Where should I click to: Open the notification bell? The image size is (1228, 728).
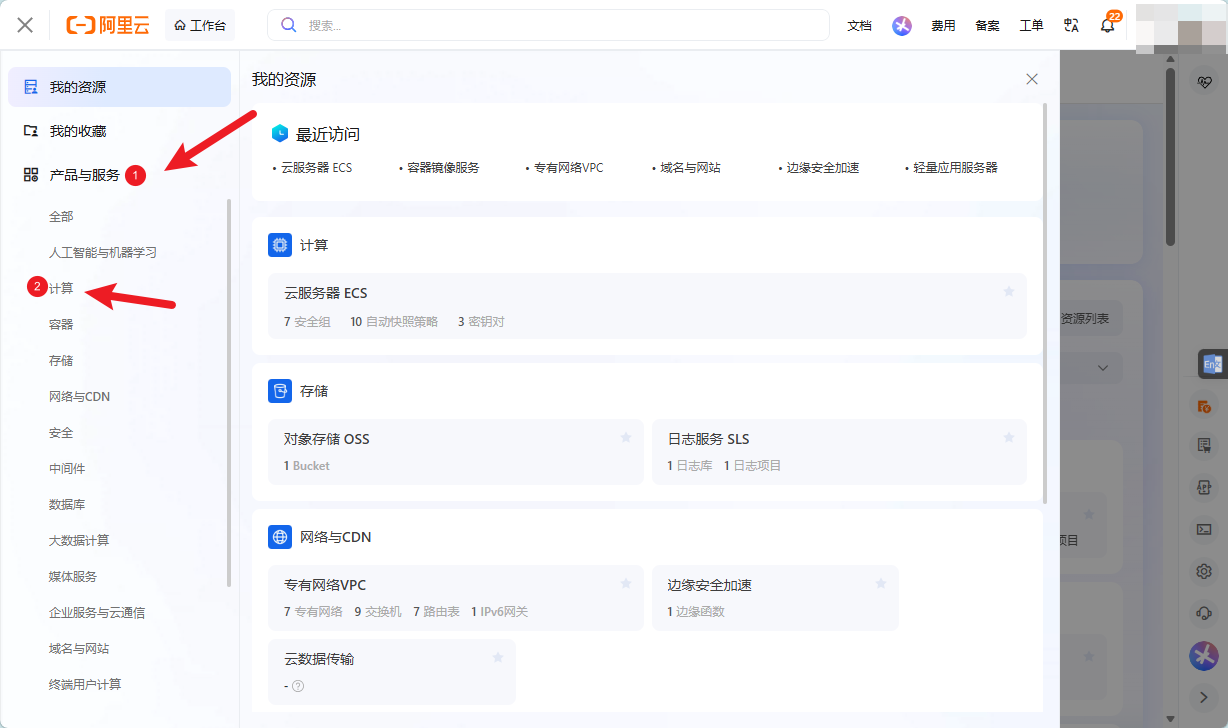pyautogui.click(x=1108, y=26)
